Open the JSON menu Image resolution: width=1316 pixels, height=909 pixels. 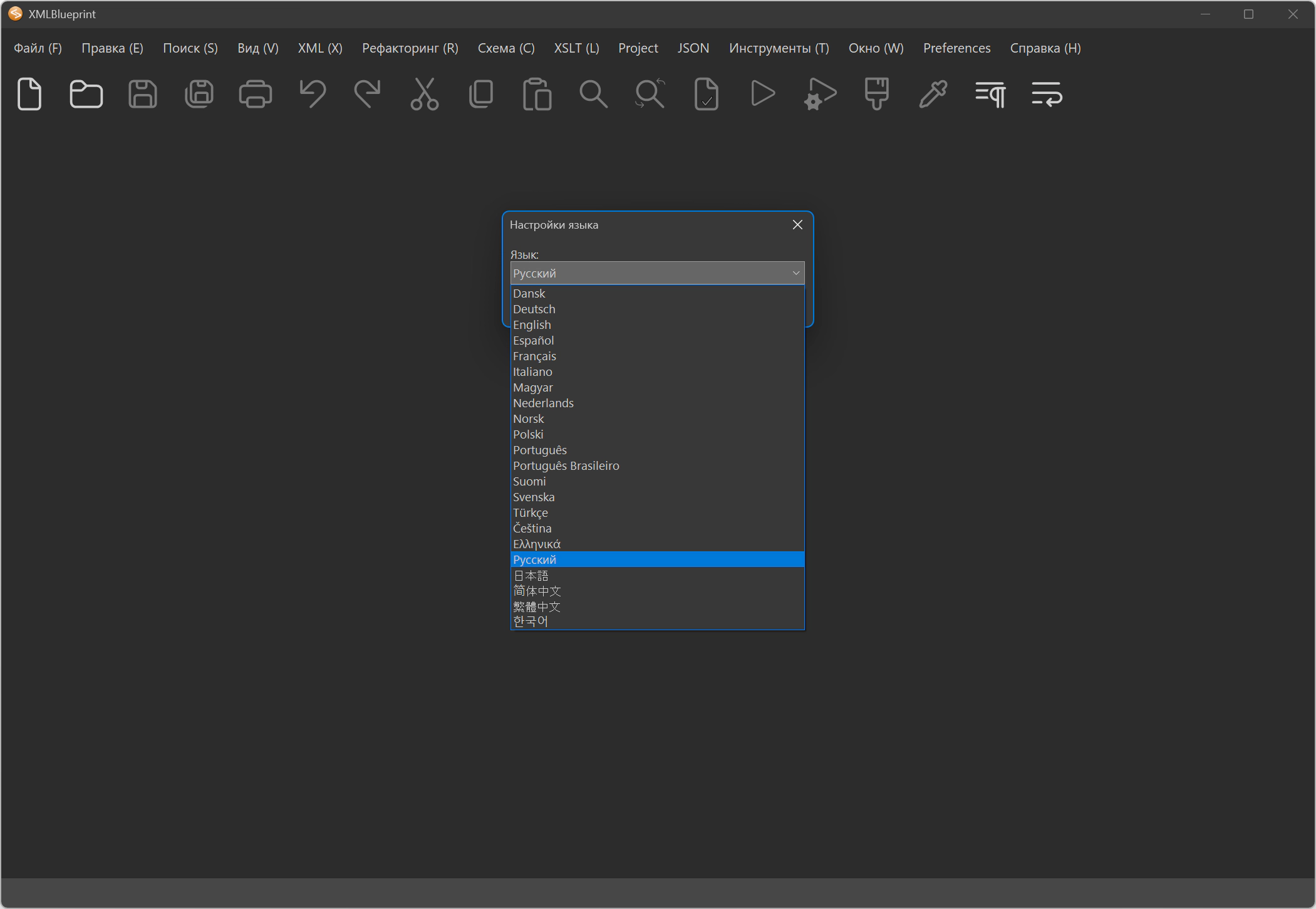click(693, 48)
